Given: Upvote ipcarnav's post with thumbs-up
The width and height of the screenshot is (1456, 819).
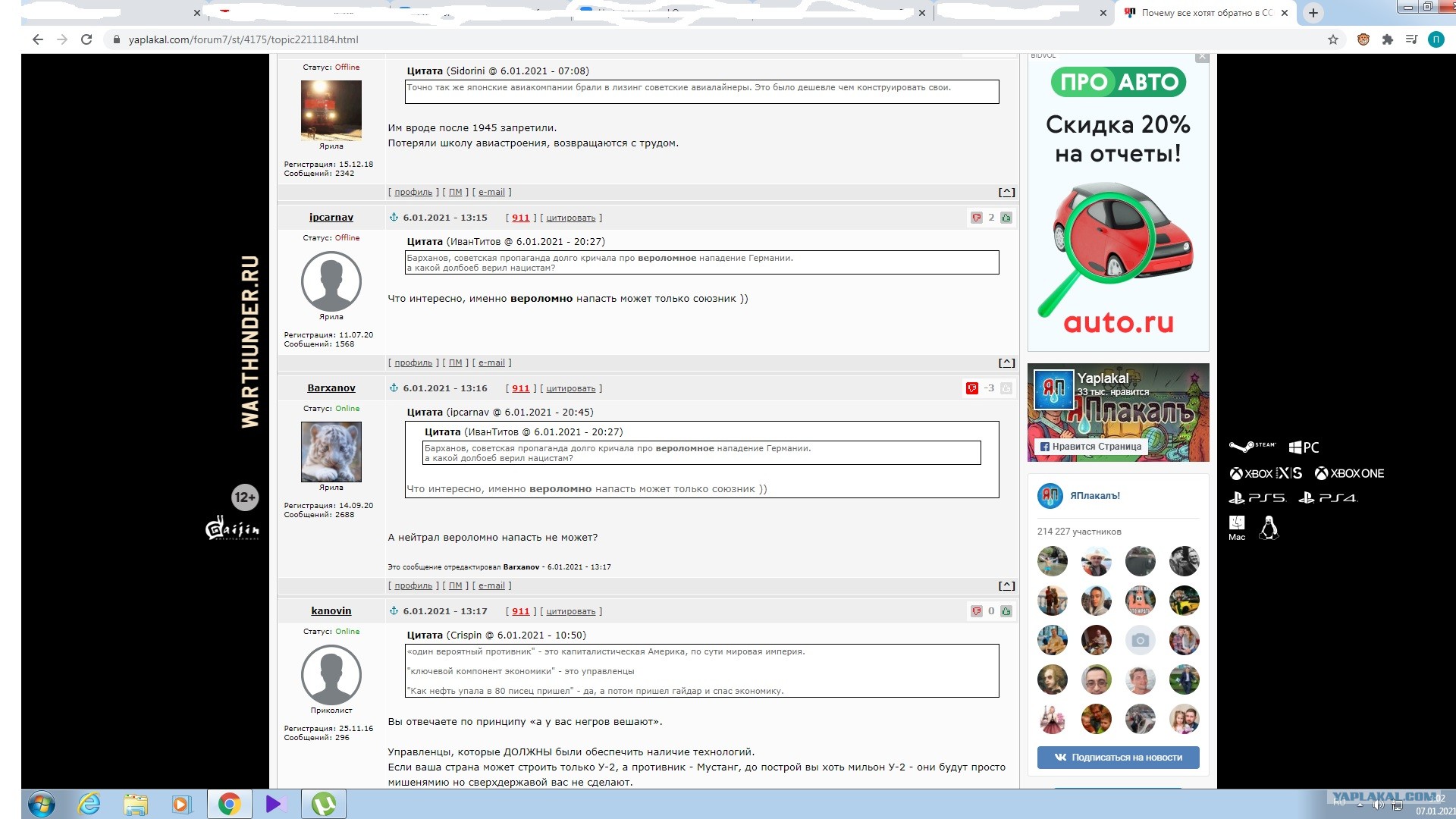Looking at the screenshot, I should click(1006, 218).
